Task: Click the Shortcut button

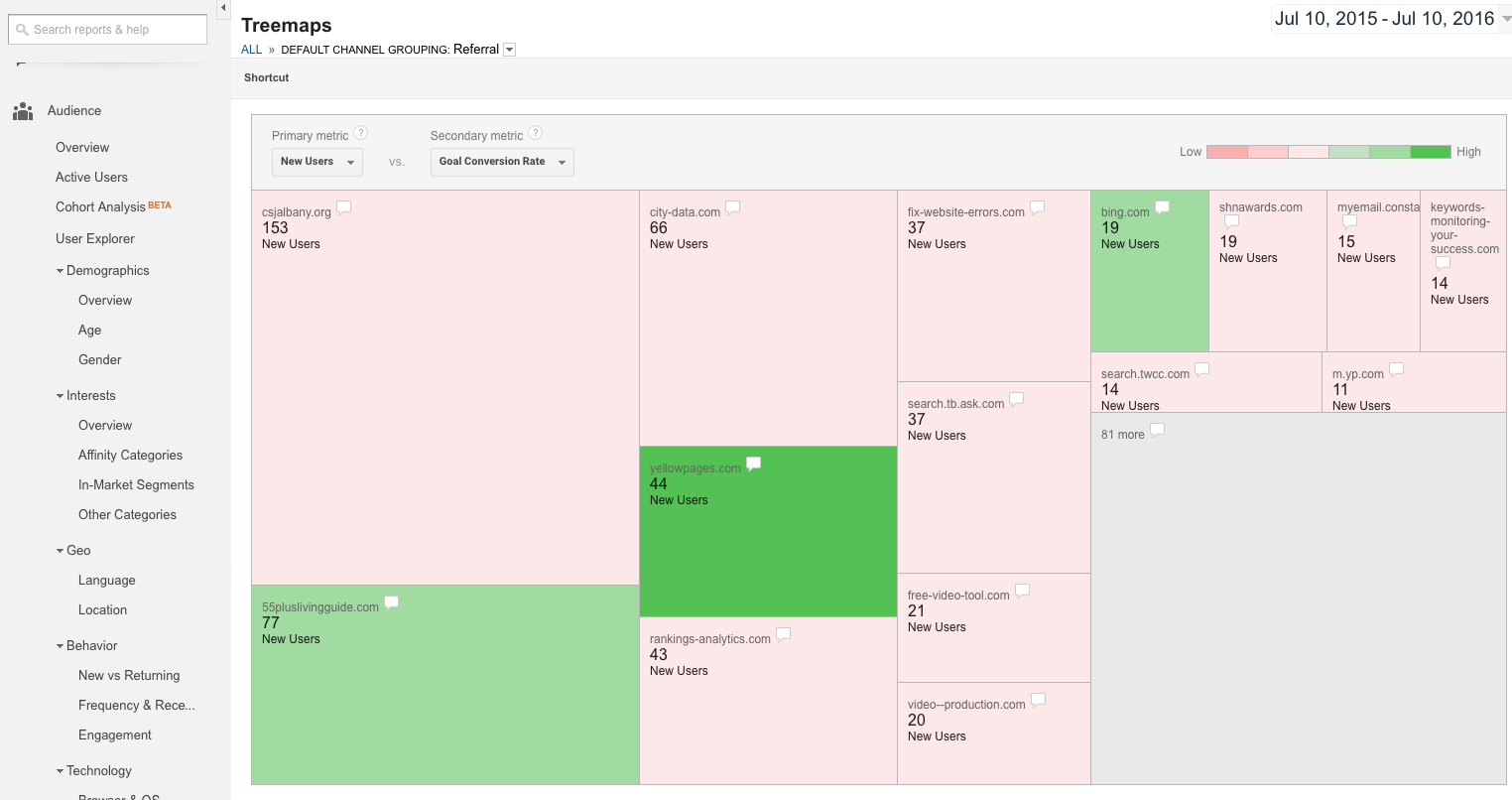Action: (267, 77)
